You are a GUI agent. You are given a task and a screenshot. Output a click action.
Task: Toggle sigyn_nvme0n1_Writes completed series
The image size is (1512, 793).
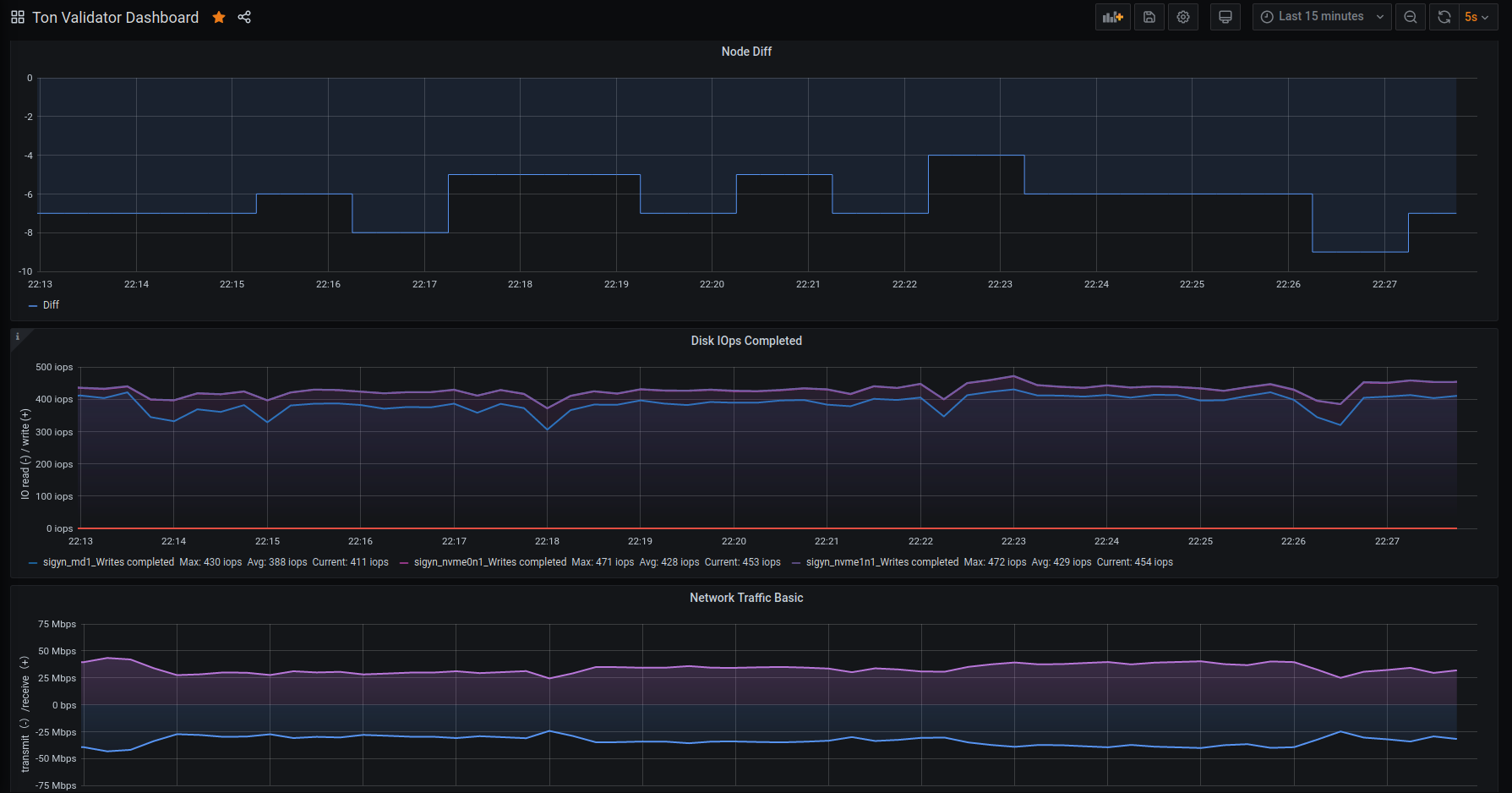(490, 562)
